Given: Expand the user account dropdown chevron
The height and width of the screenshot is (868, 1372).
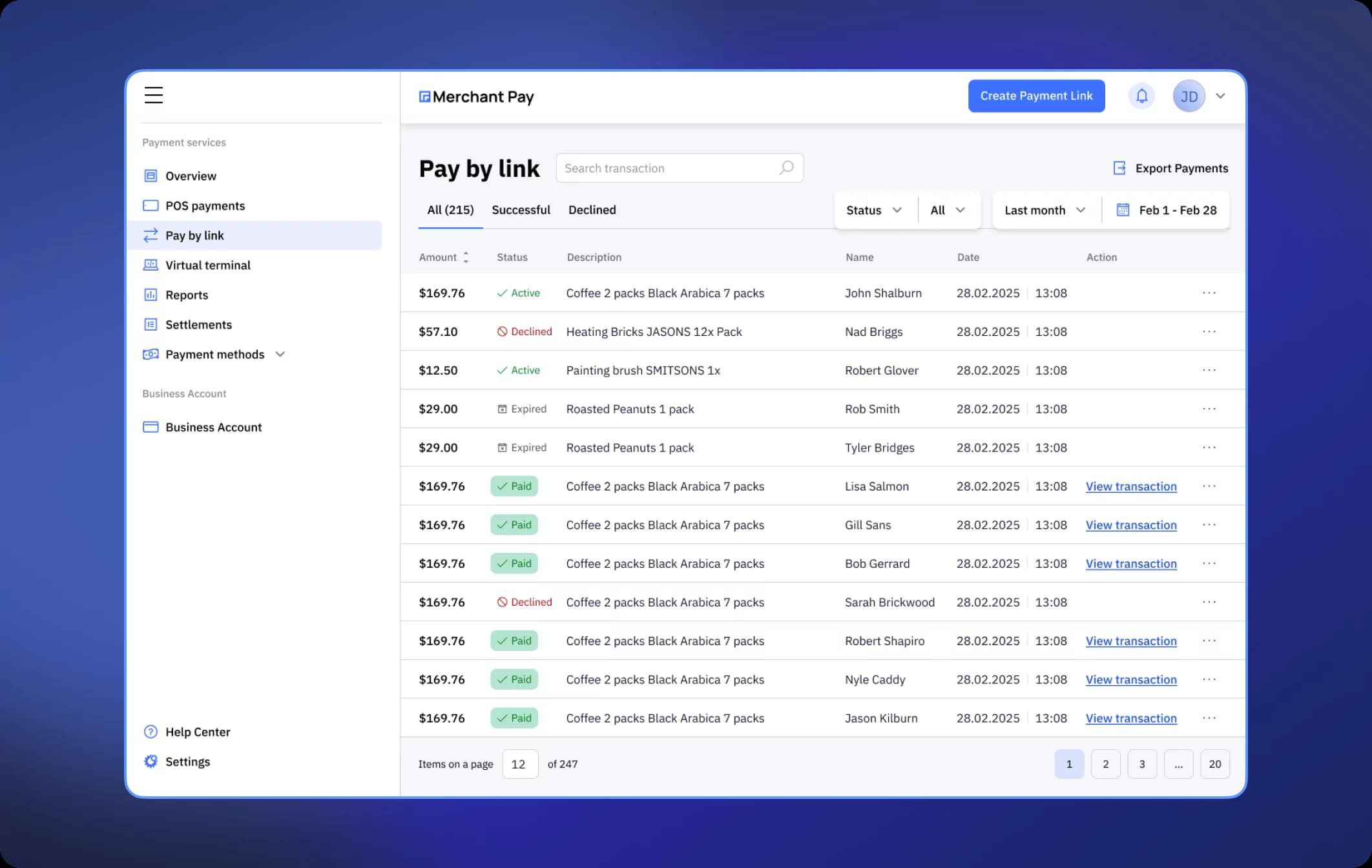Looking at the screenshot, I should [1220, 96].
